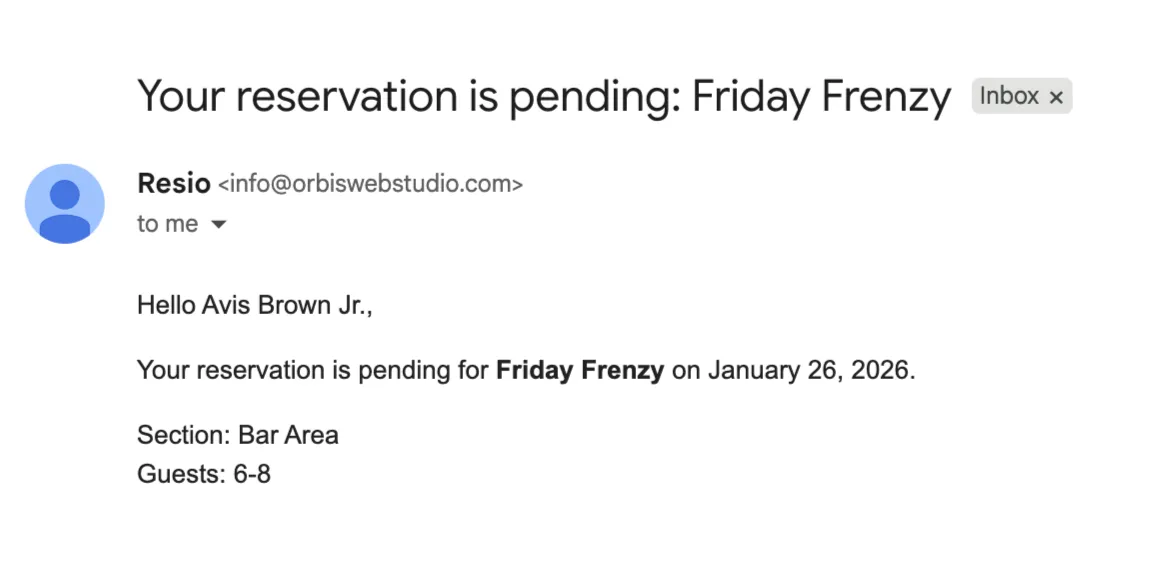Click the "6-8" guest count
Image resolution: width=1174 pixels, height=573 pixels.
coord(252,473)
